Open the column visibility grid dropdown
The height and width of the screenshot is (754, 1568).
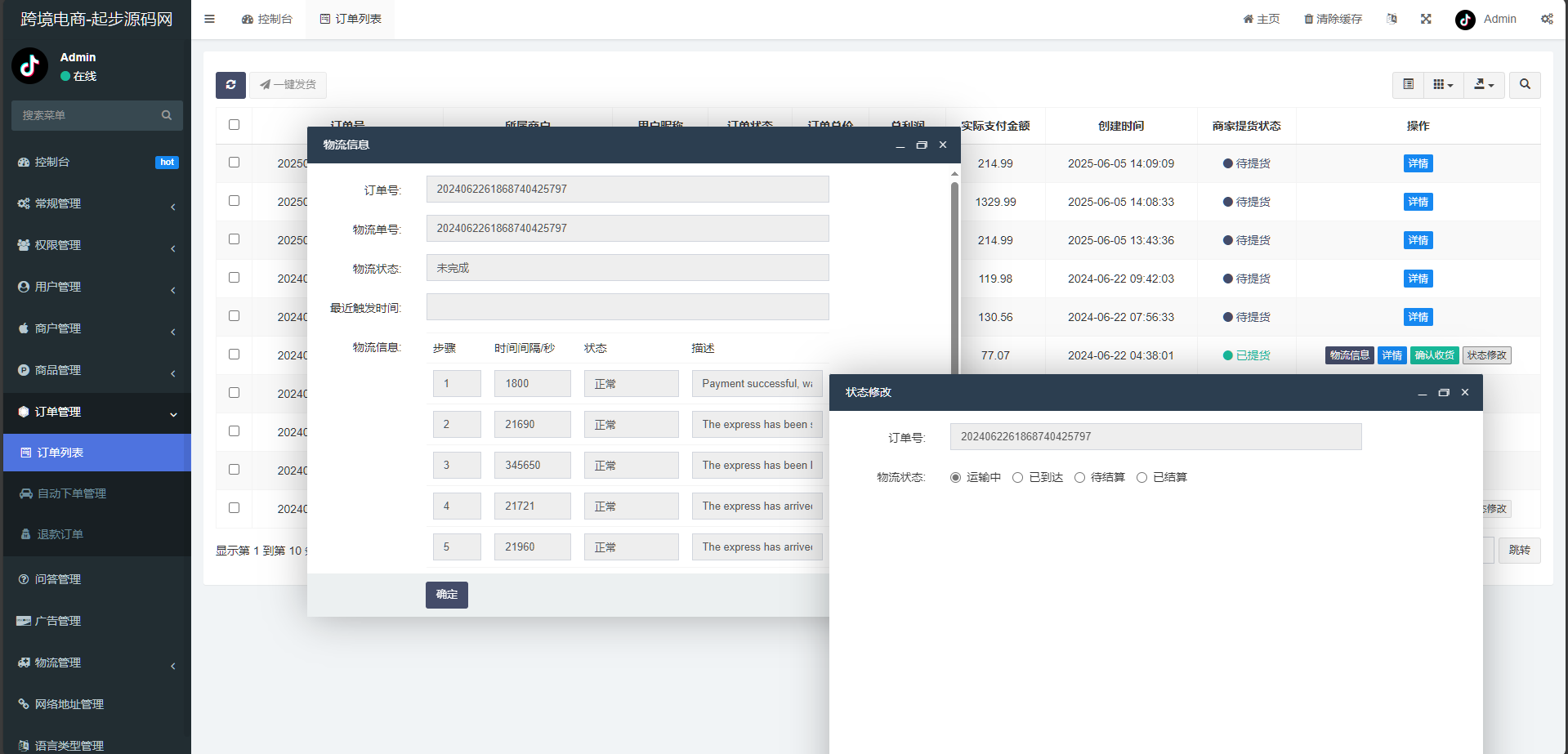click(x=1443, y=85)
